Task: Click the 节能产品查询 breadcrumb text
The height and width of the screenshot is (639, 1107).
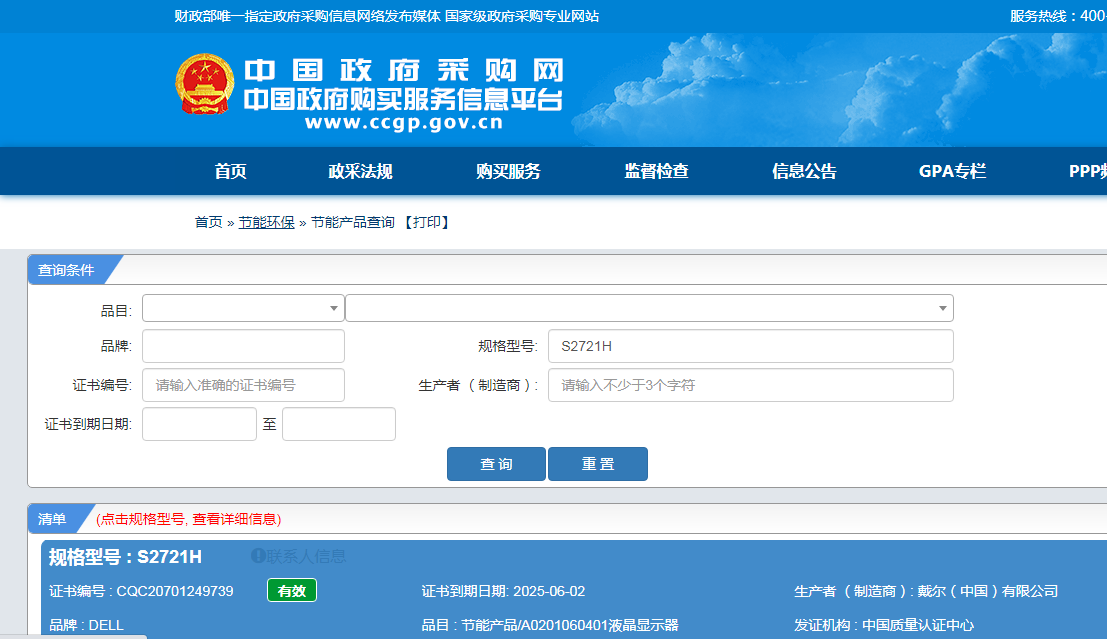Action: pyautogui.click(x=352, y=222)
